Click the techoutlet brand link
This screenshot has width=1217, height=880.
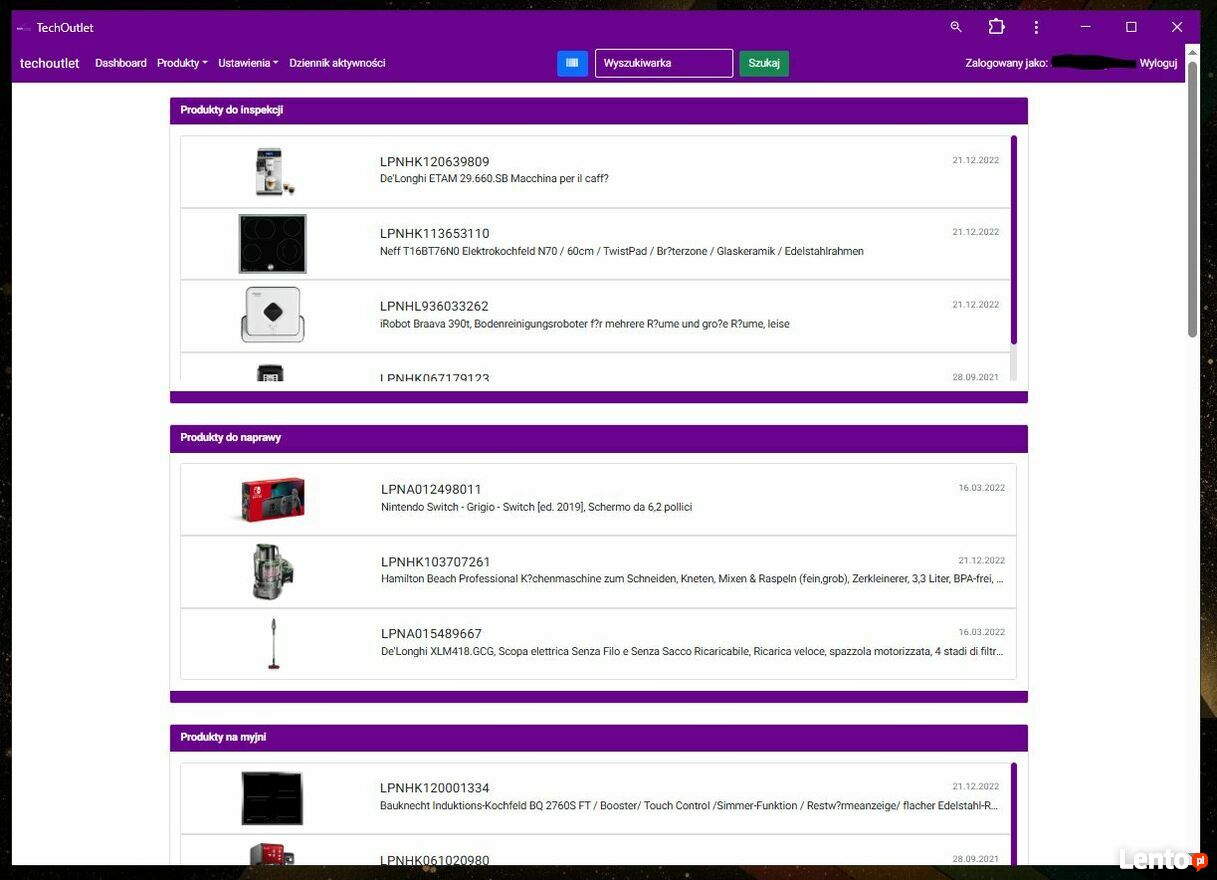pos(49,63)
